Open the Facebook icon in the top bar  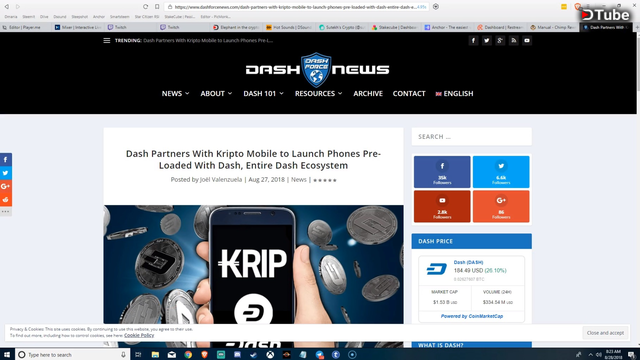click(x=473, y=40)
